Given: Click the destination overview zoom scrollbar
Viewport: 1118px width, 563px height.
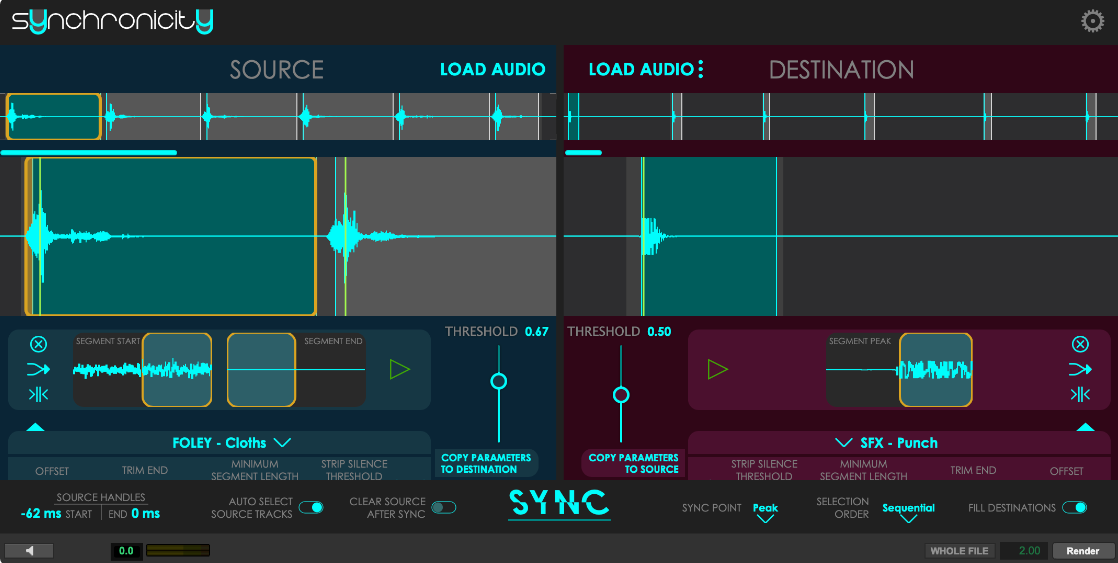Looking at the screenshot, I should pyautogui.click(x=583, y=152).
